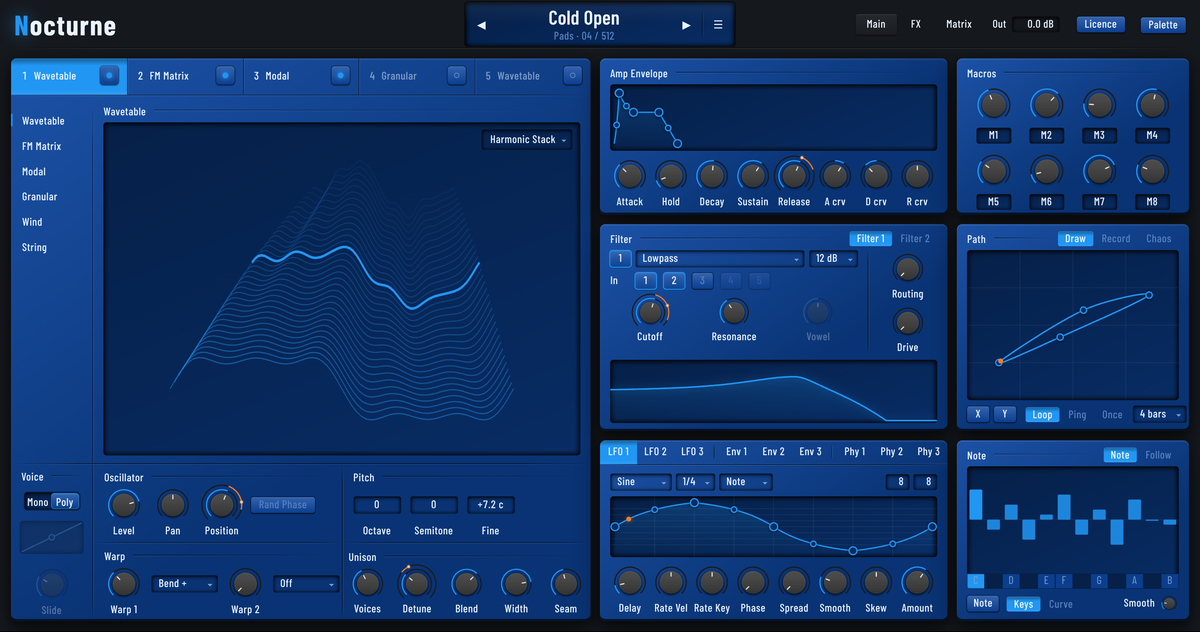Screen dimensions: 1200x632
Task: Change the 12 dB filter slope dropdown
Action: click(x=834, y=259)
